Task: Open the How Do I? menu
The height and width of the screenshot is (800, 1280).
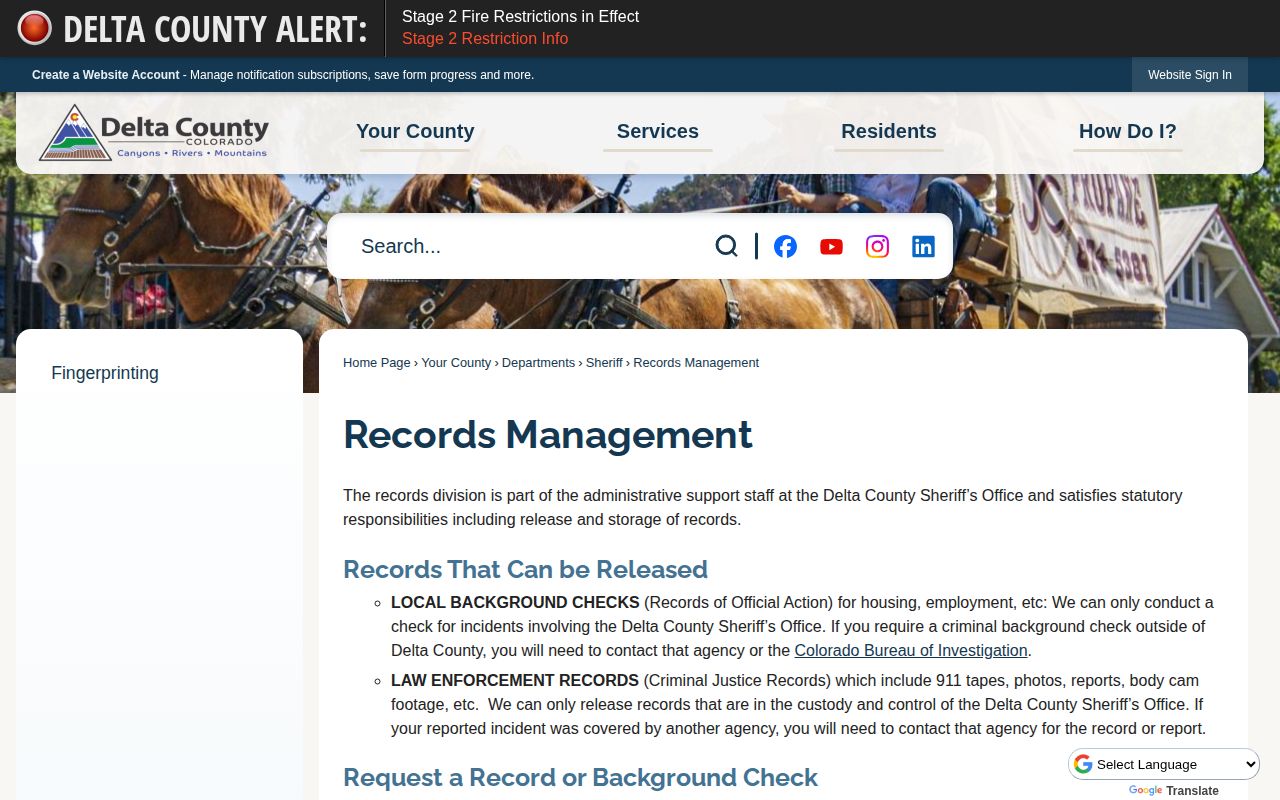Action: 1128,131
